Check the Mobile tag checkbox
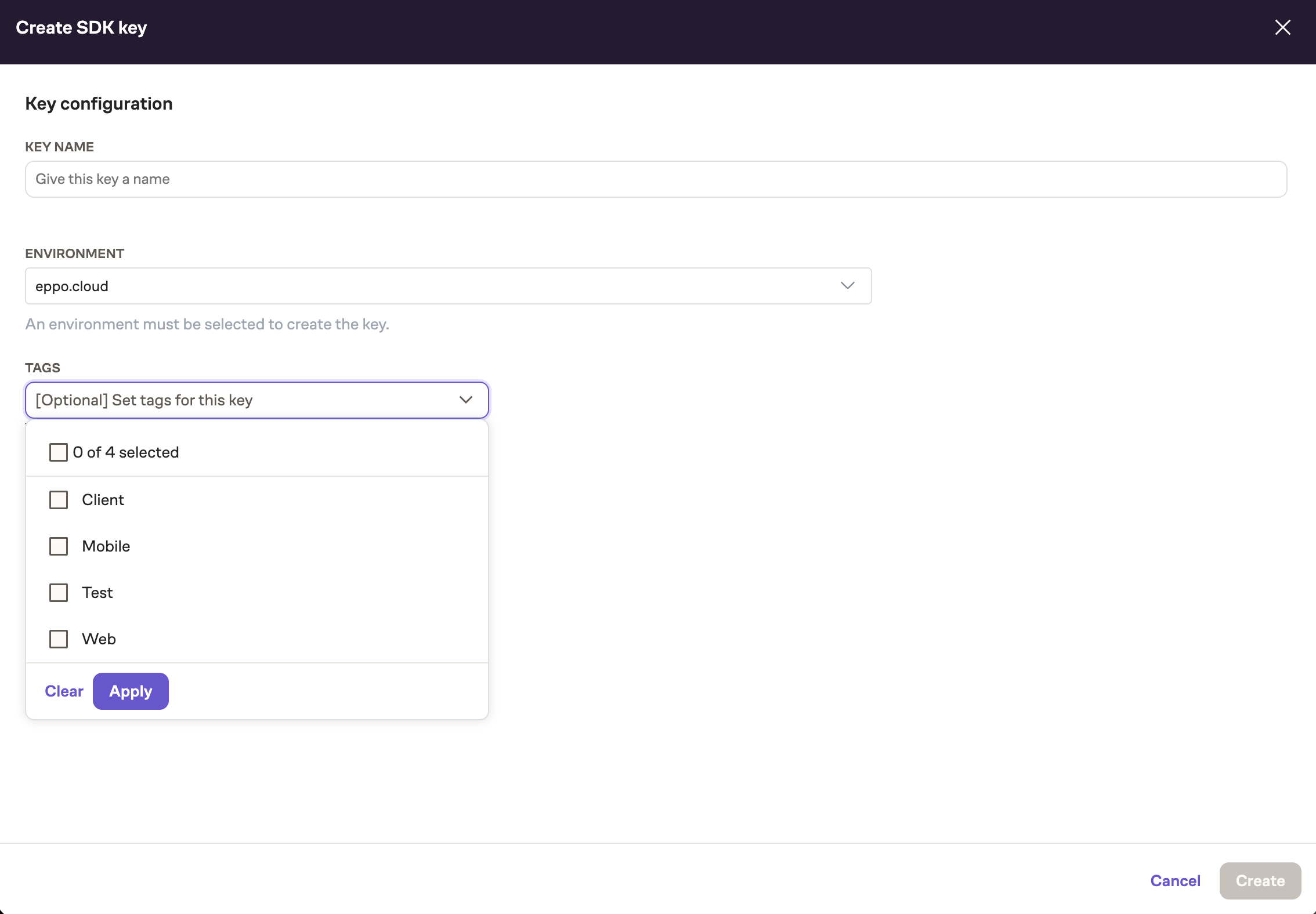1316x914 pixels. [x=58, y=546]
